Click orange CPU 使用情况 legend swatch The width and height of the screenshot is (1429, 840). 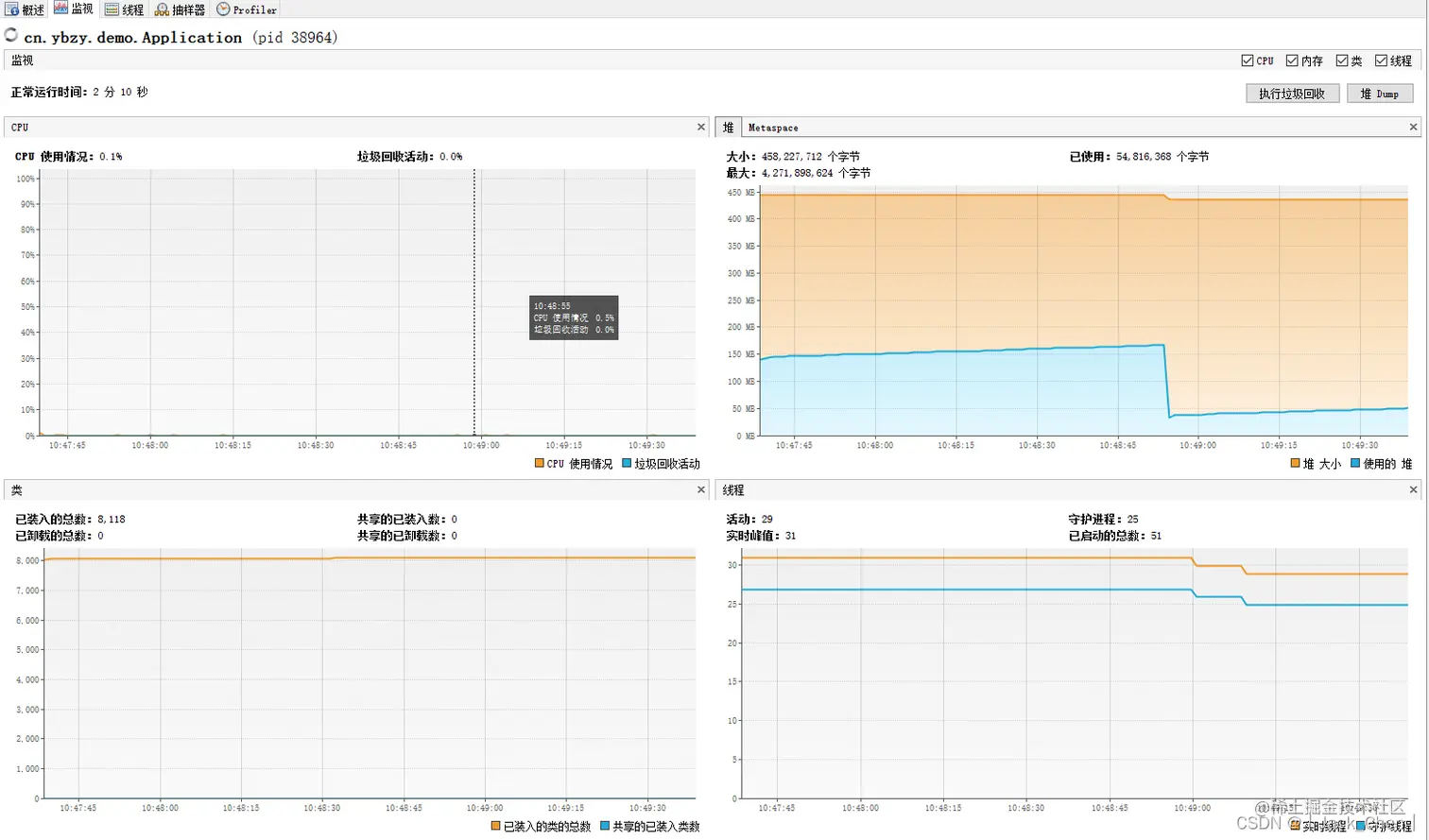tap(540, 463)
